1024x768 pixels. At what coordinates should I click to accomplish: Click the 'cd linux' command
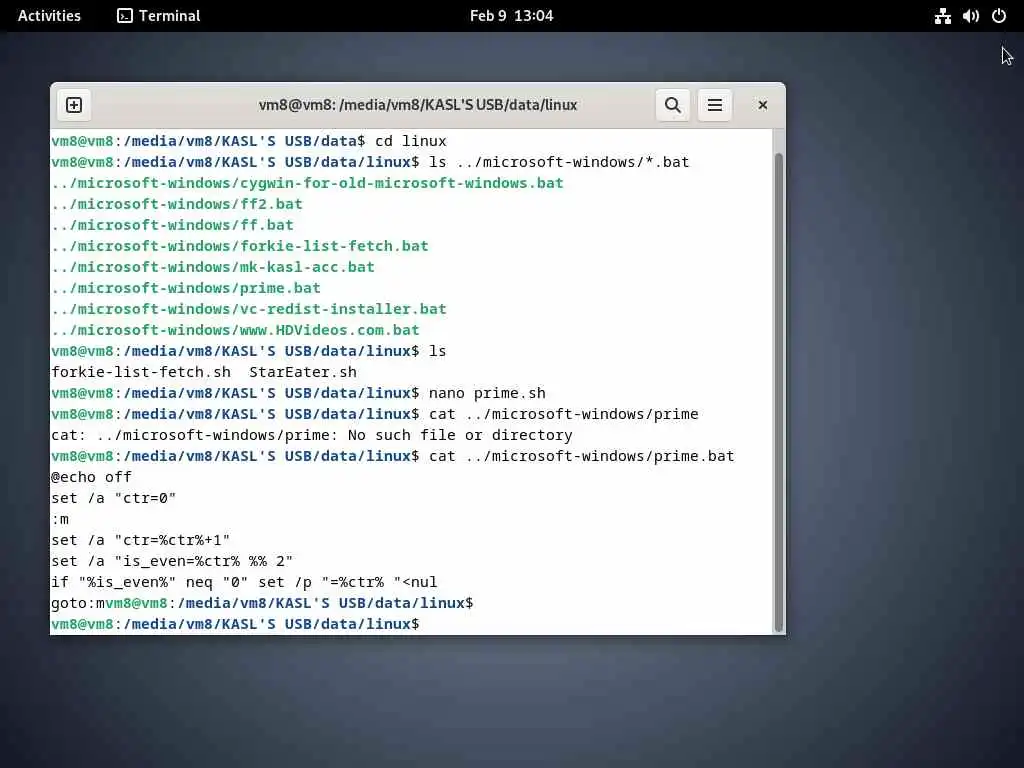[x=411, y=140]
